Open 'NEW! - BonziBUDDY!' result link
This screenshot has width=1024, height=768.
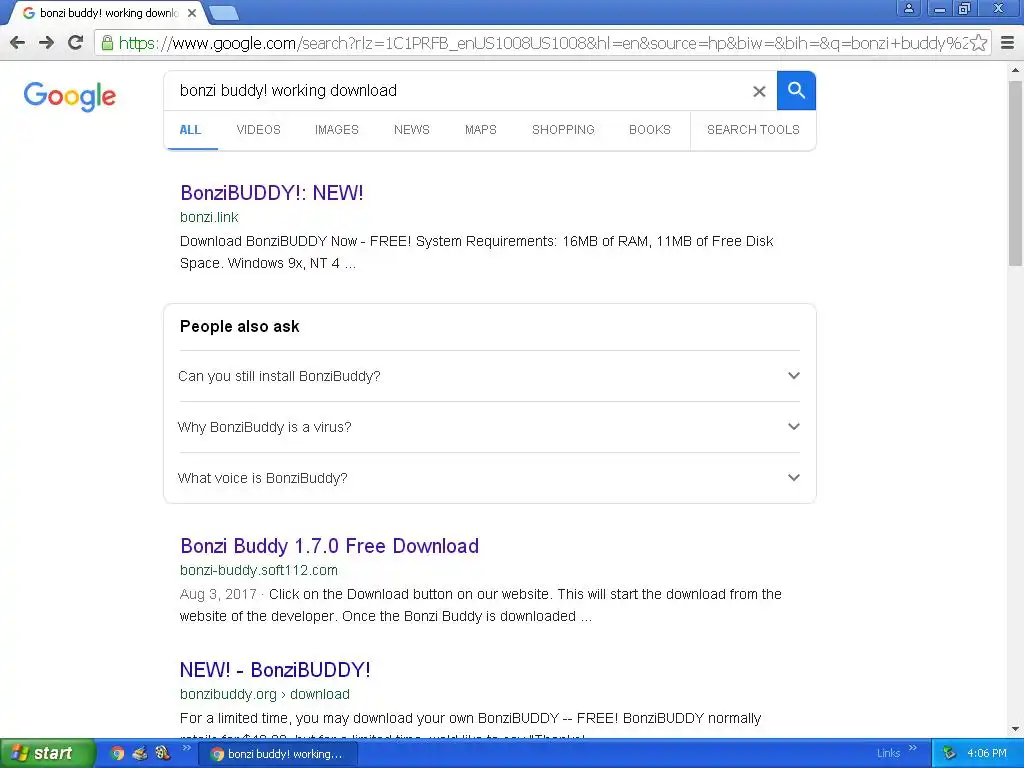tap(275, 670)
